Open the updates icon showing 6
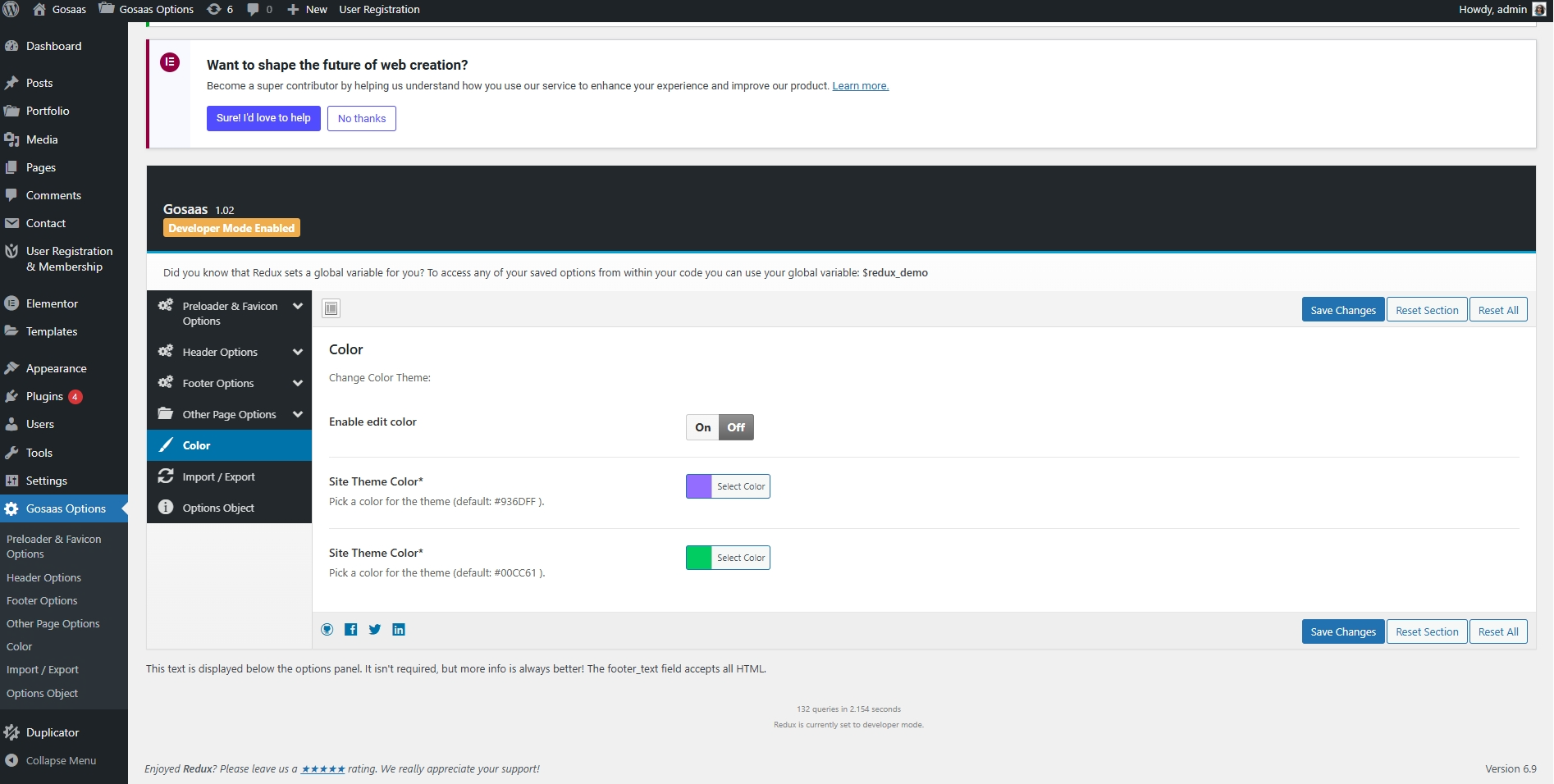 click(220, 10)
